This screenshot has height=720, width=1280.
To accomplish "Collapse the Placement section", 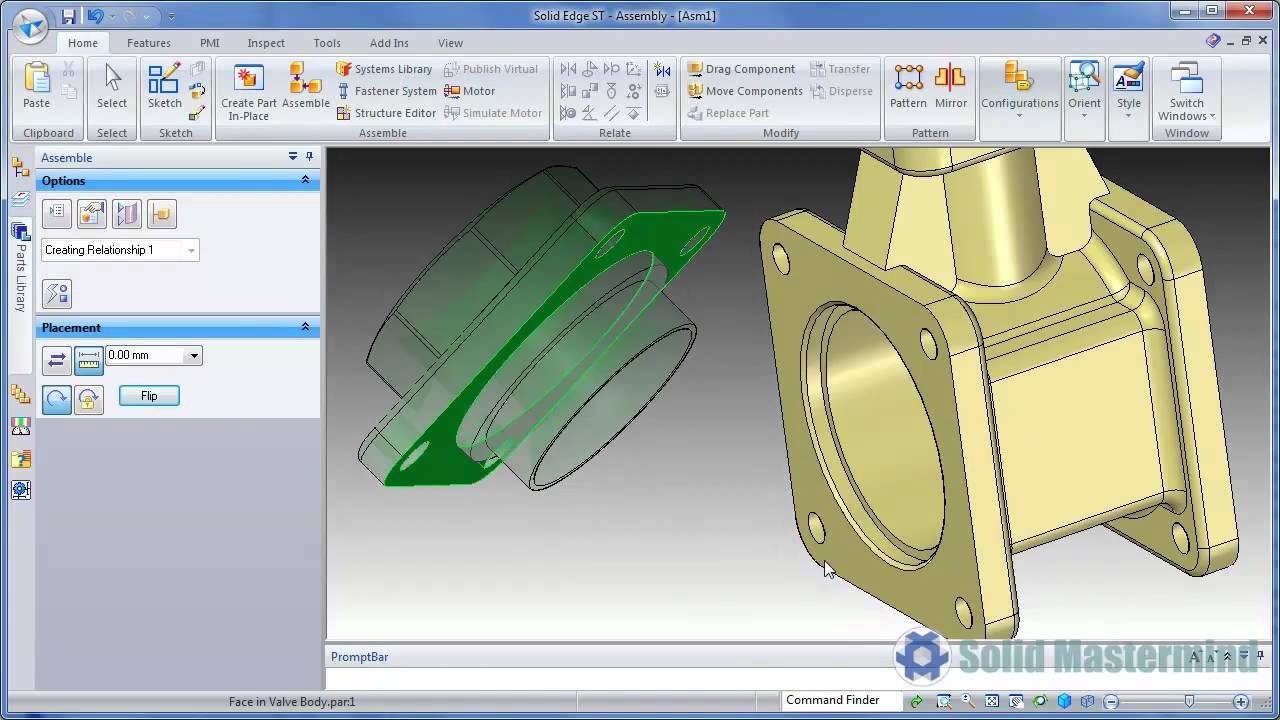I will tap(305, 327).
